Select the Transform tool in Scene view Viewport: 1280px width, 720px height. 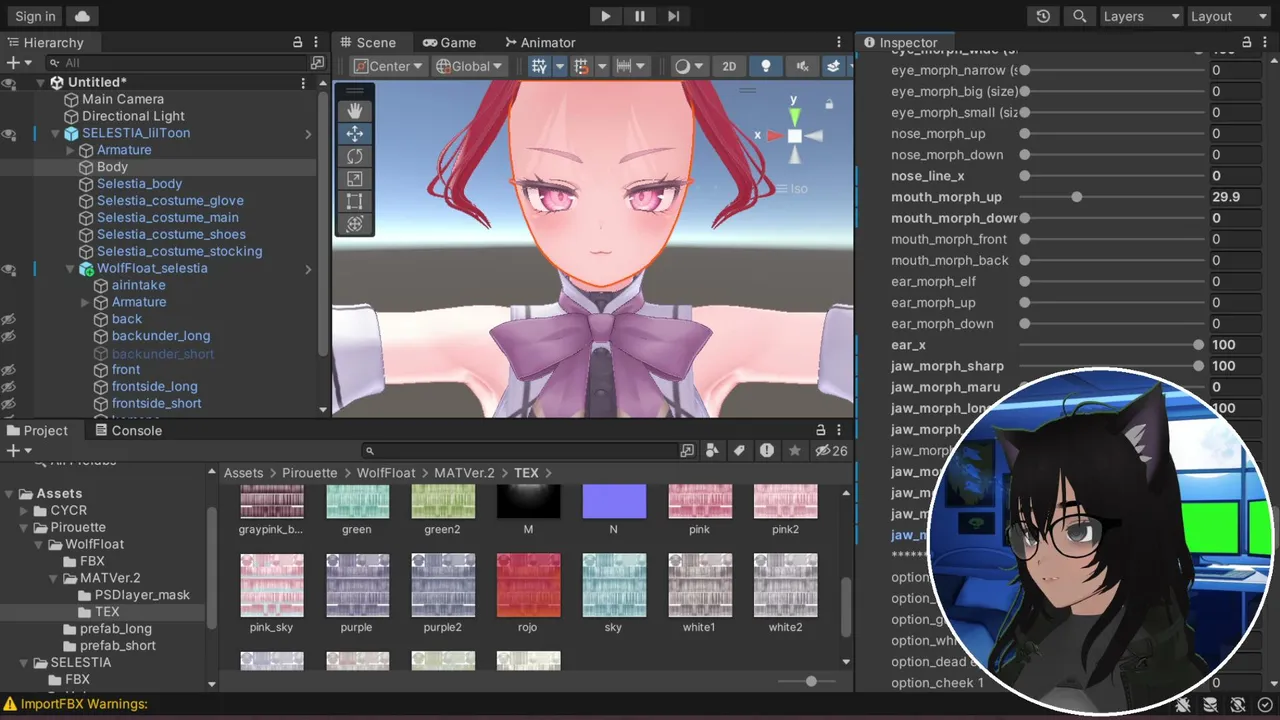(x=355, y=225)
